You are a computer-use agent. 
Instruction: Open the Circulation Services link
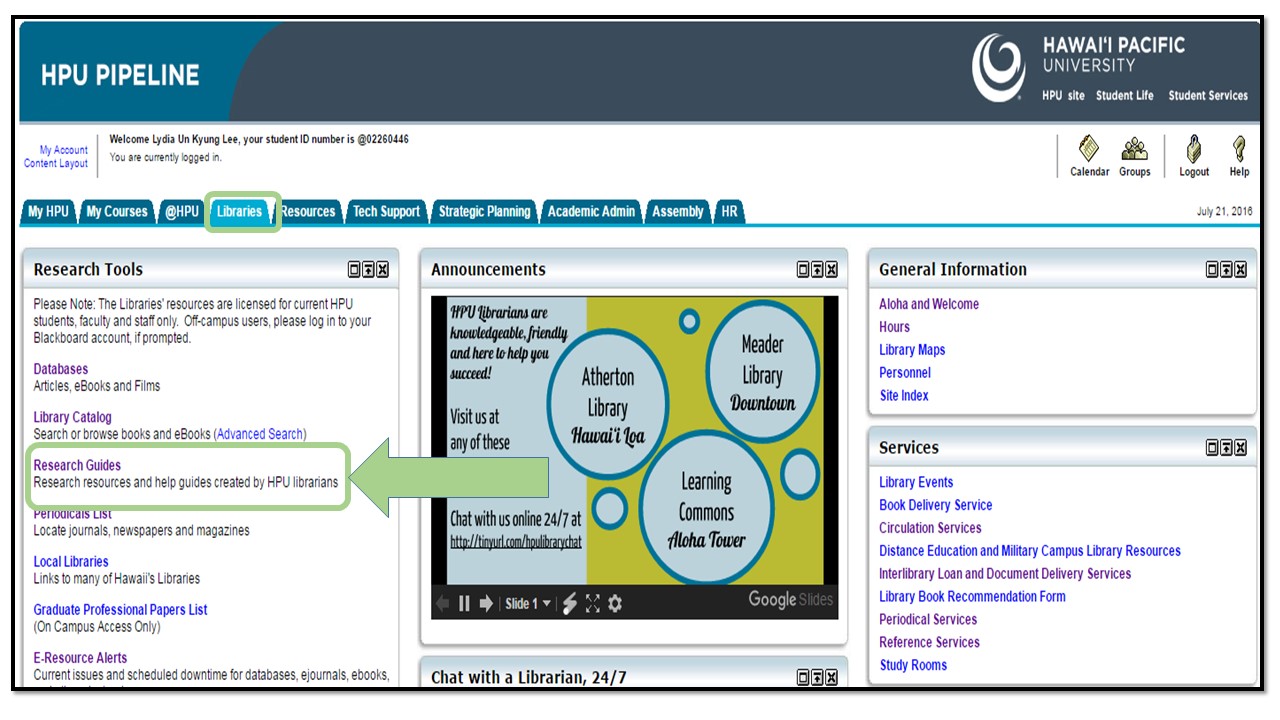click(x=930, y=528)
